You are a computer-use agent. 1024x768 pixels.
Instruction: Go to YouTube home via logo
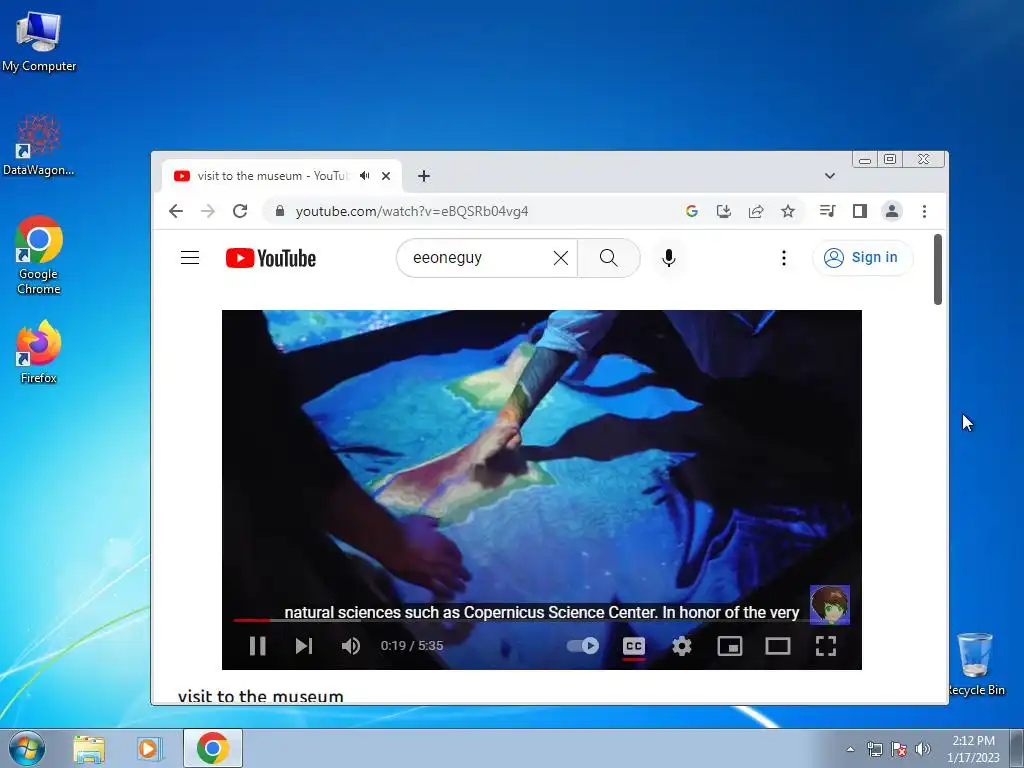pos(271,258)
